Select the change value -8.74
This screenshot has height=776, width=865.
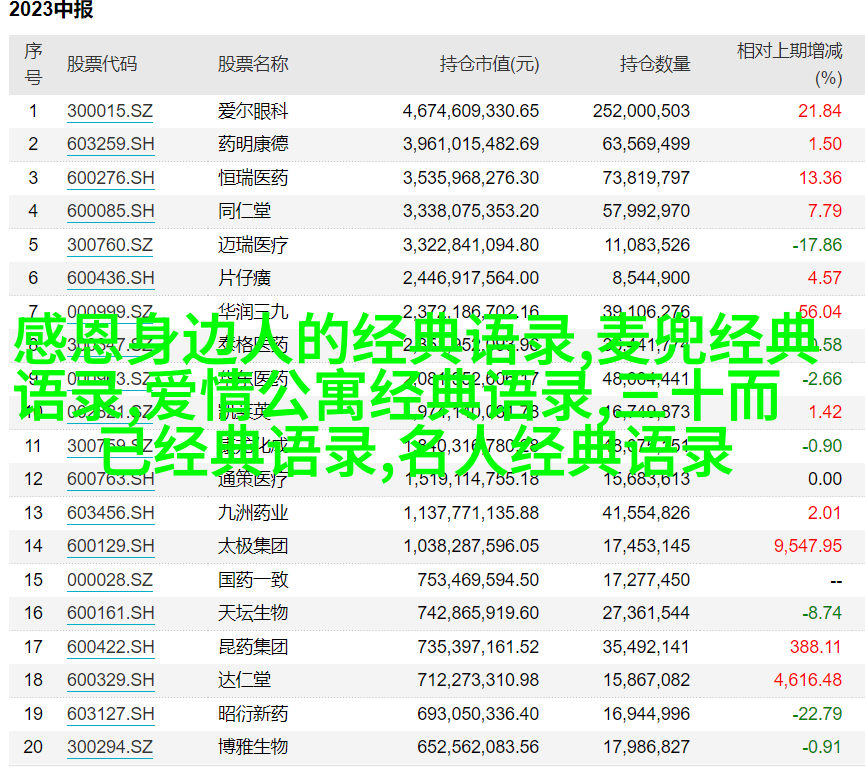coord(822,613)
